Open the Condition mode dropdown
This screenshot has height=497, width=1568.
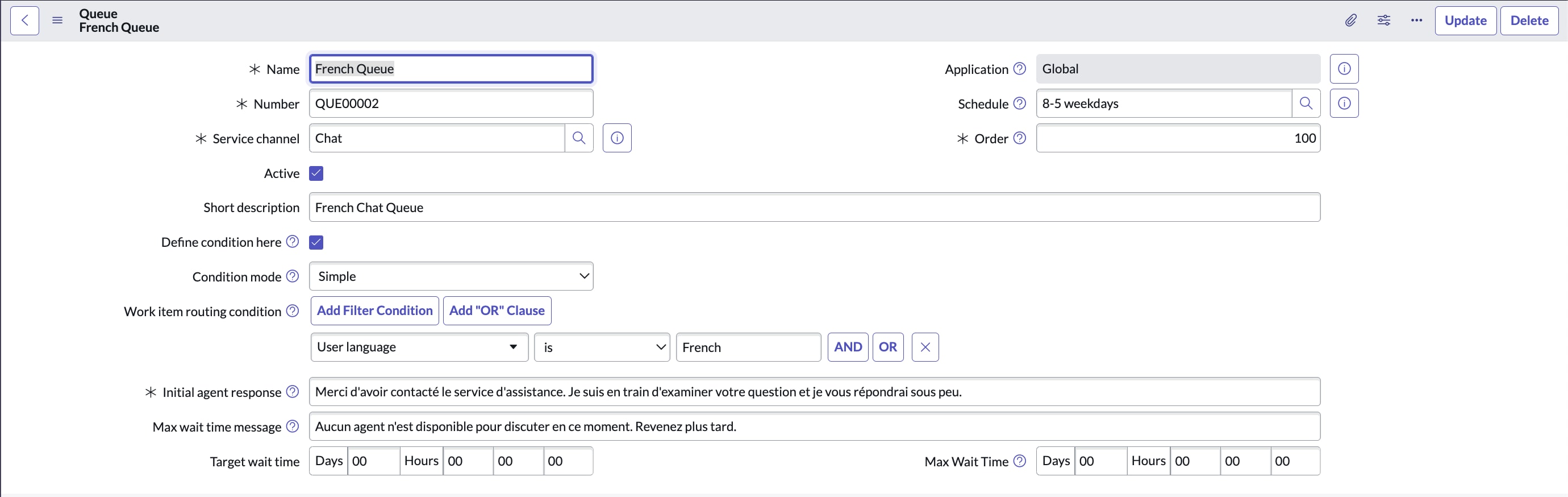tap(451, 276)
